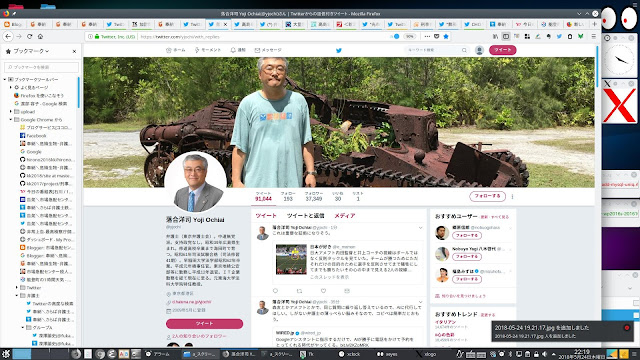Viewport: 640px width, 360px height.
Task: Retweet the first tweet
Action: tap(299, 291)
